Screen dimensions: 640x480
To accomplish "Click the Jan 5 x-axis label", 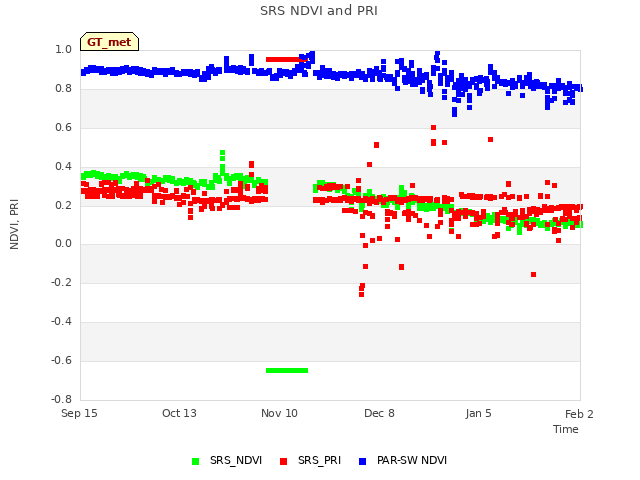I will click(x=478, y=413).
